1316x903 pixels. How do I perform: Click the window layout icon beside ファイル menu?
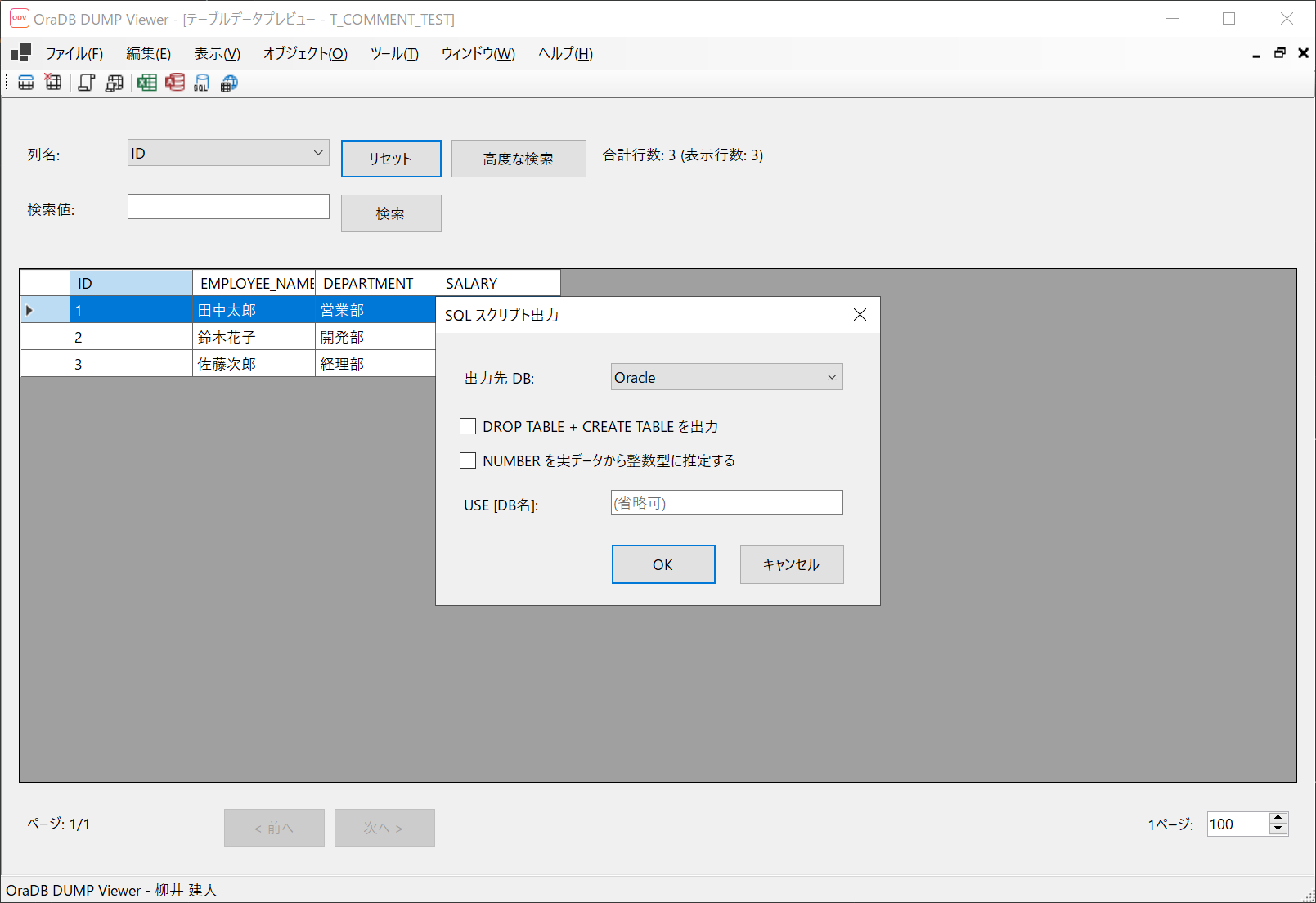20,52
